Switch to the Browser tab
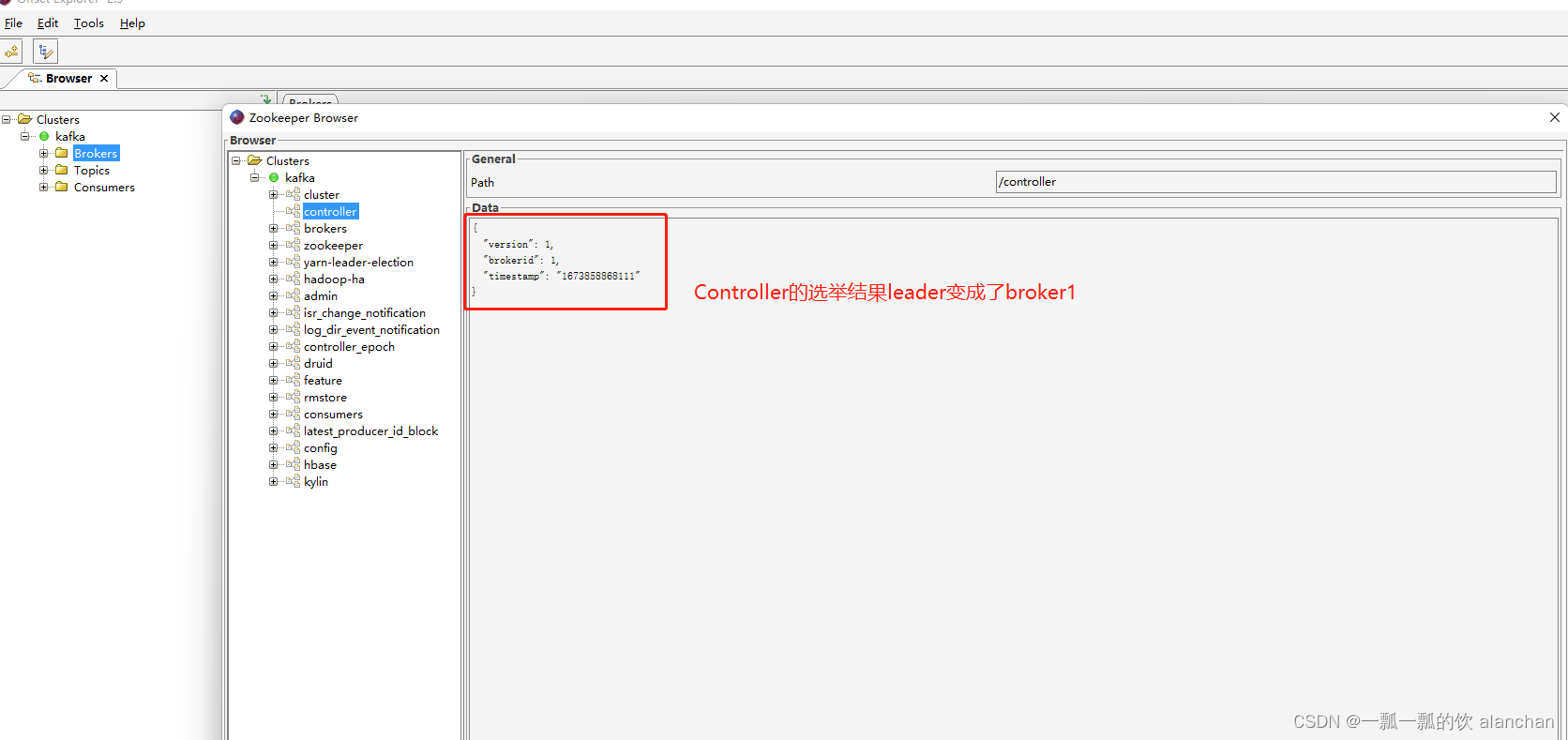 [x=68, y=78]
